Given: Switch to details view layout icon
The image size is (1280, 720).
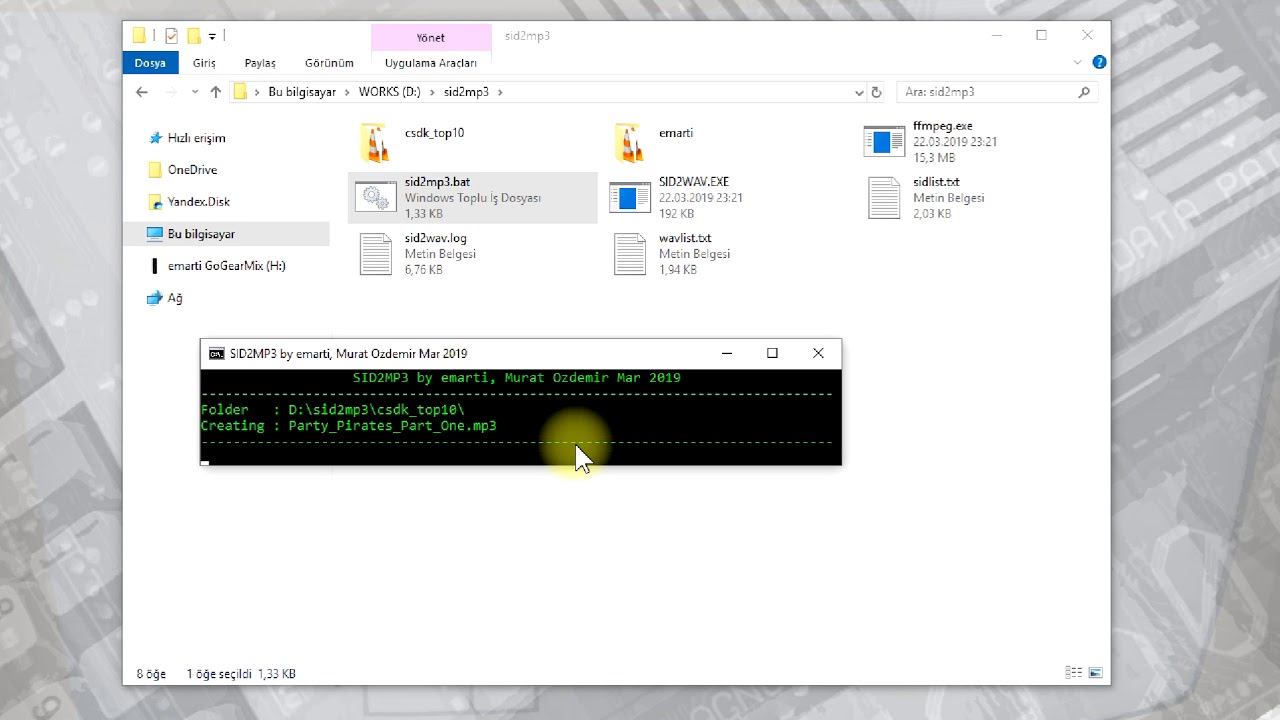Looking at the screenshot, I should coord(1073,673).
